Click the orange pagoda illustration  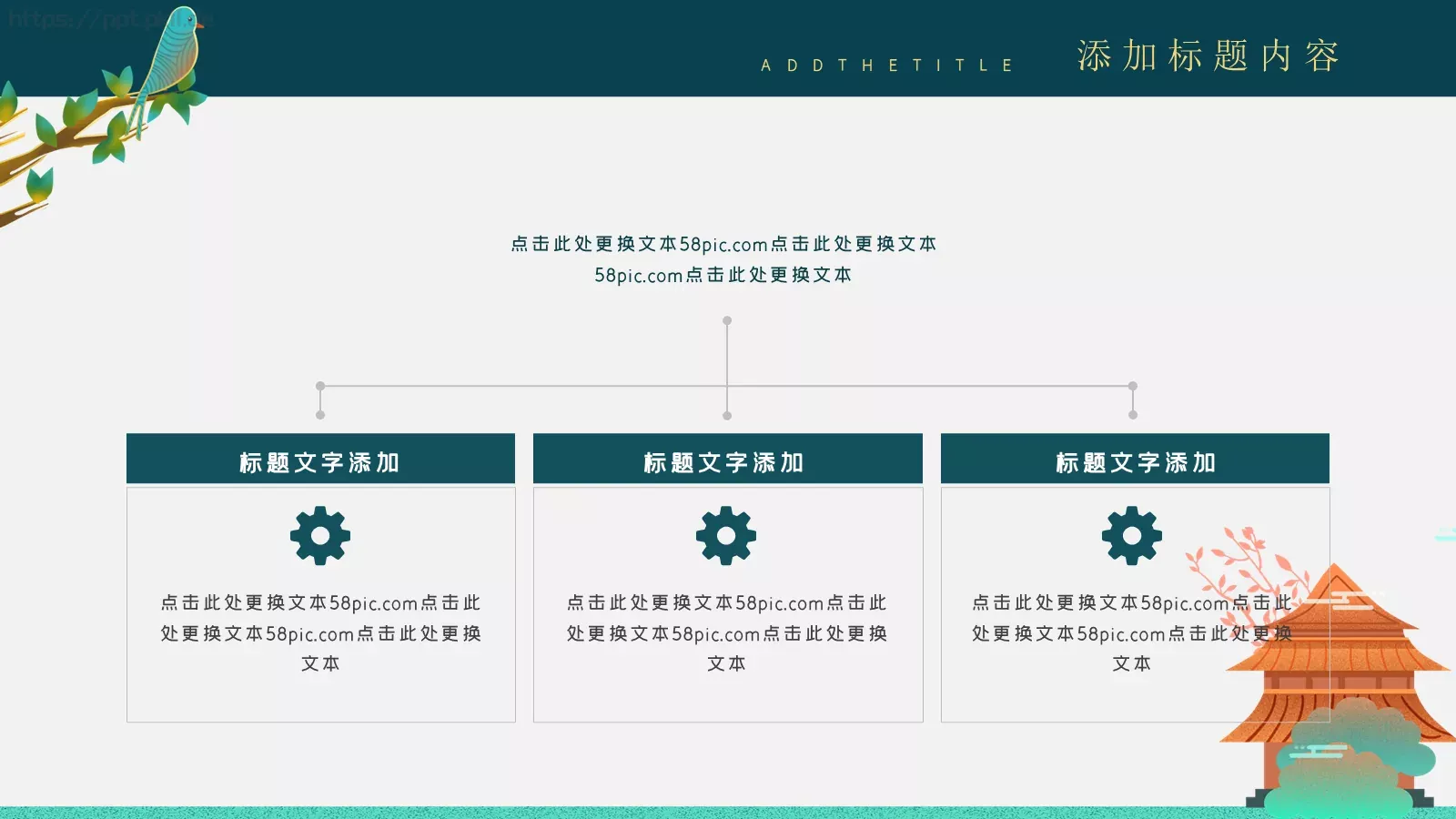[1336, 687]
